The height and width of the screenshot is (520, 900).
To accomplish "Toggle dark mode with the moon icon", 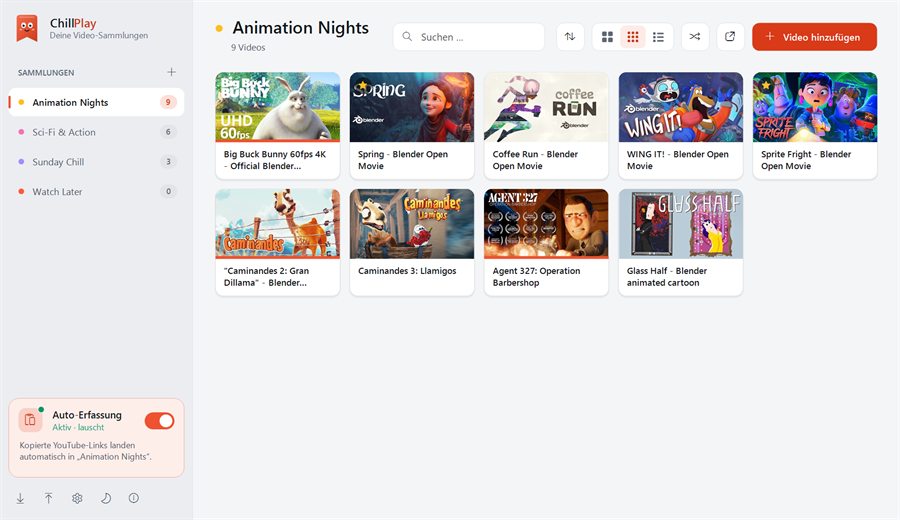I will 106,498.
